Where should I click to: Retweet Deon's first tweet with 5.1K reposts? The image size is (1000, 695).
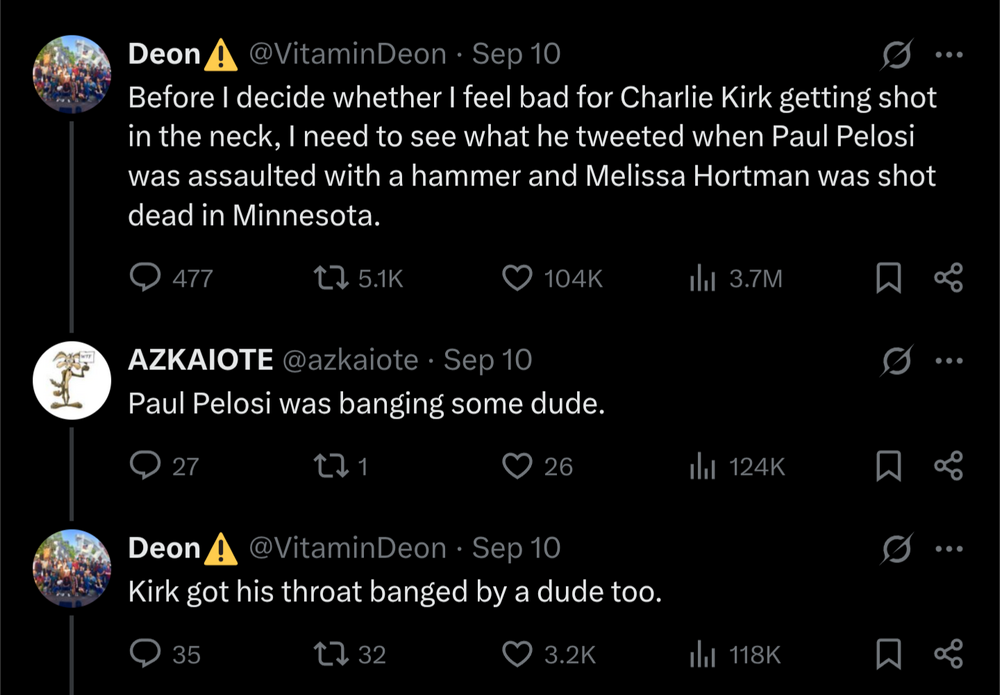[331, 277]
